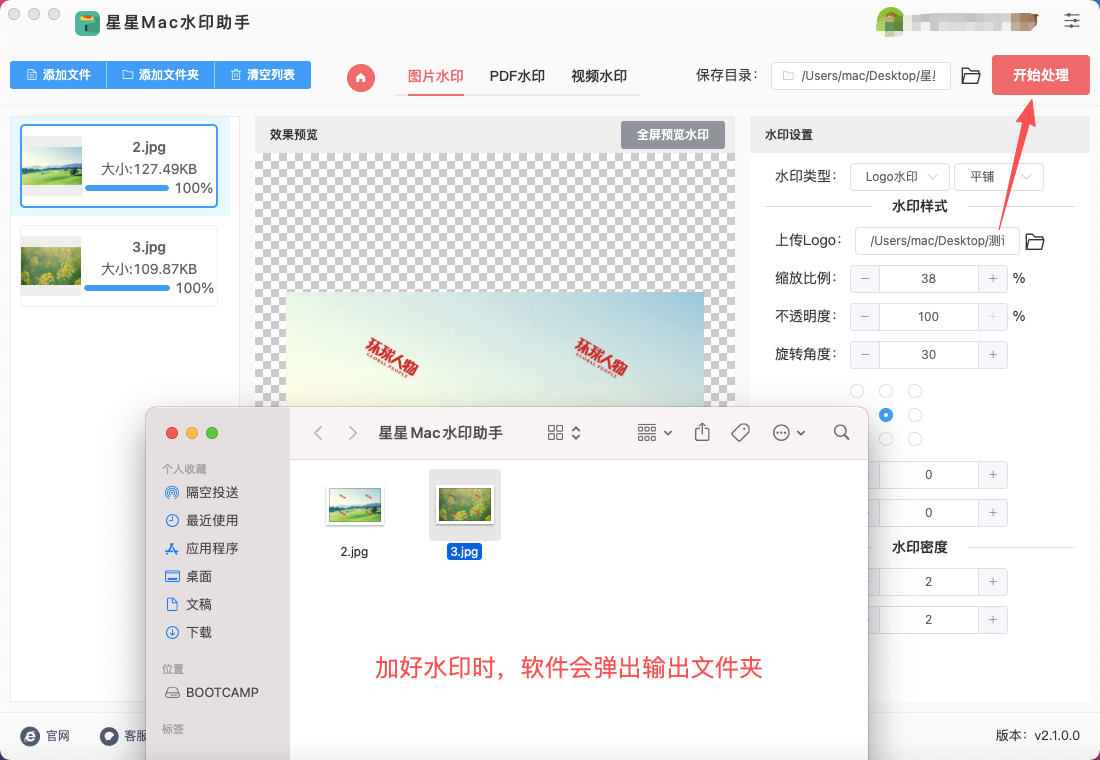Click progress bar of 2.jpg
The width and height of the screenshot is (1100, 760).
(127, 188)
